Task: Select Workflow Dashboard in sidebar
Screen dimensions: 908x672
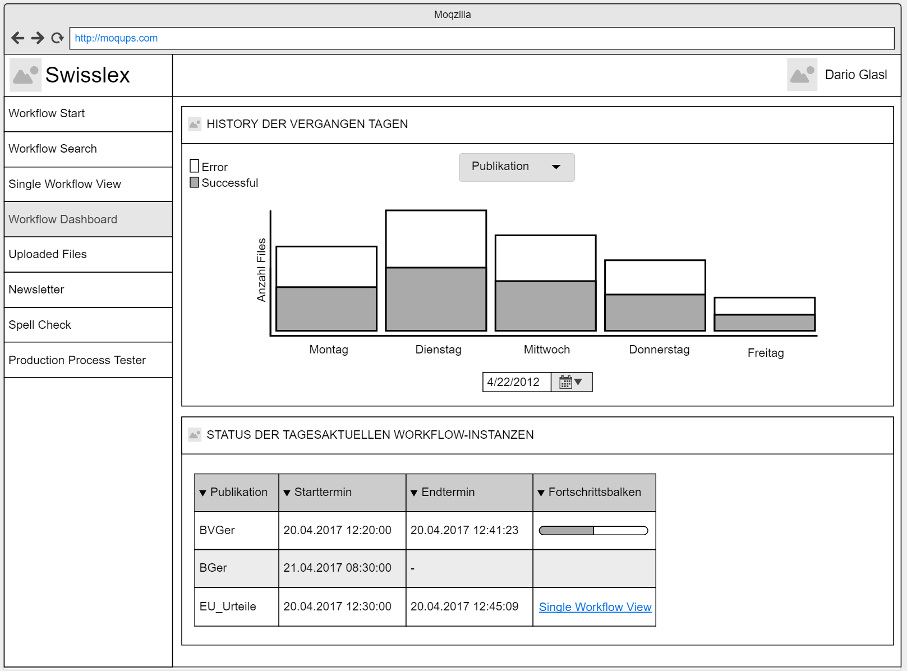Action: [88, 220]
